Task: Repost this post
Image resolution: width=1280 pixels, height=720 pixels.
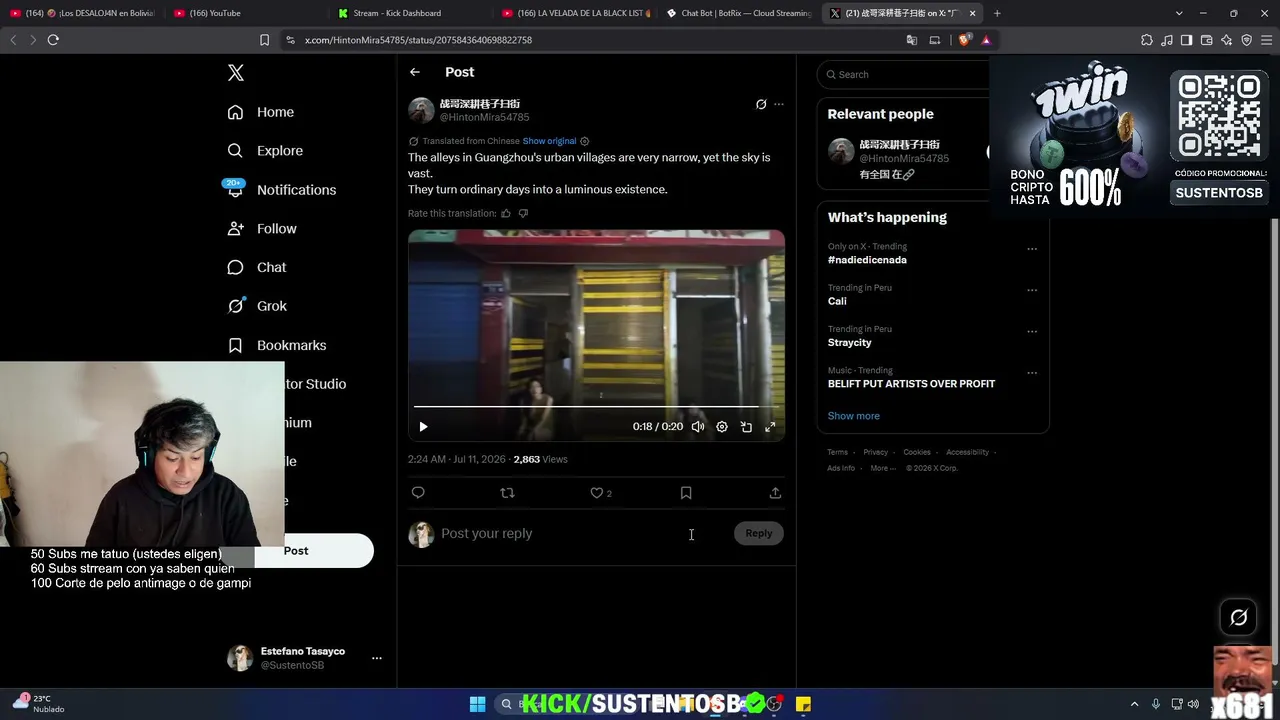Action: point(507,493)
